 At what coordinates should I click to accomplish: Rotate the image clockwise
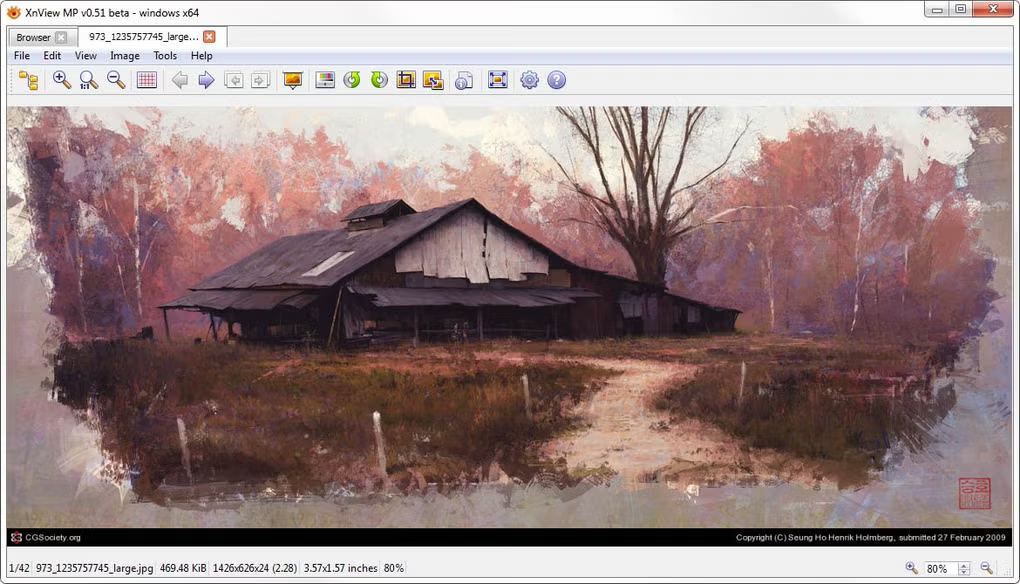pos(379,80)
